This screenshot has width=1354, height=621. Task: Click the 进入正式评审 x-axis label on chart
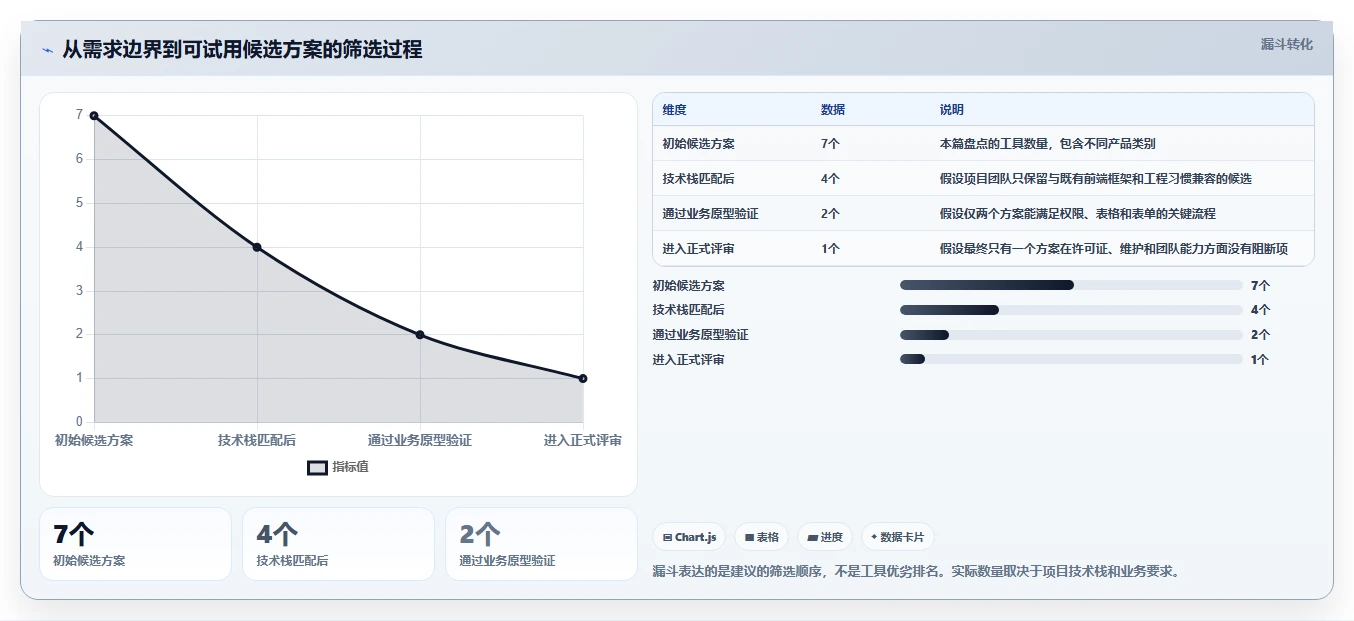click(583, 440)
